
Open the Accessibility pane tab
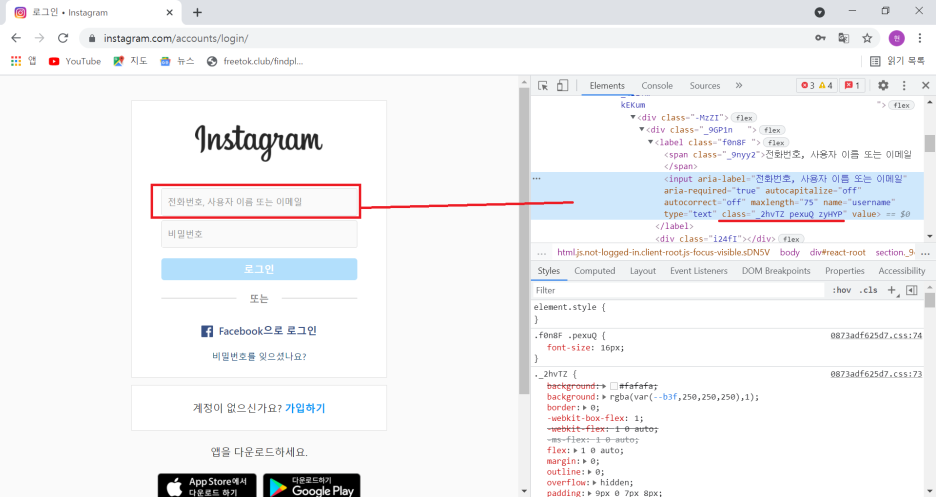(901, 271)
